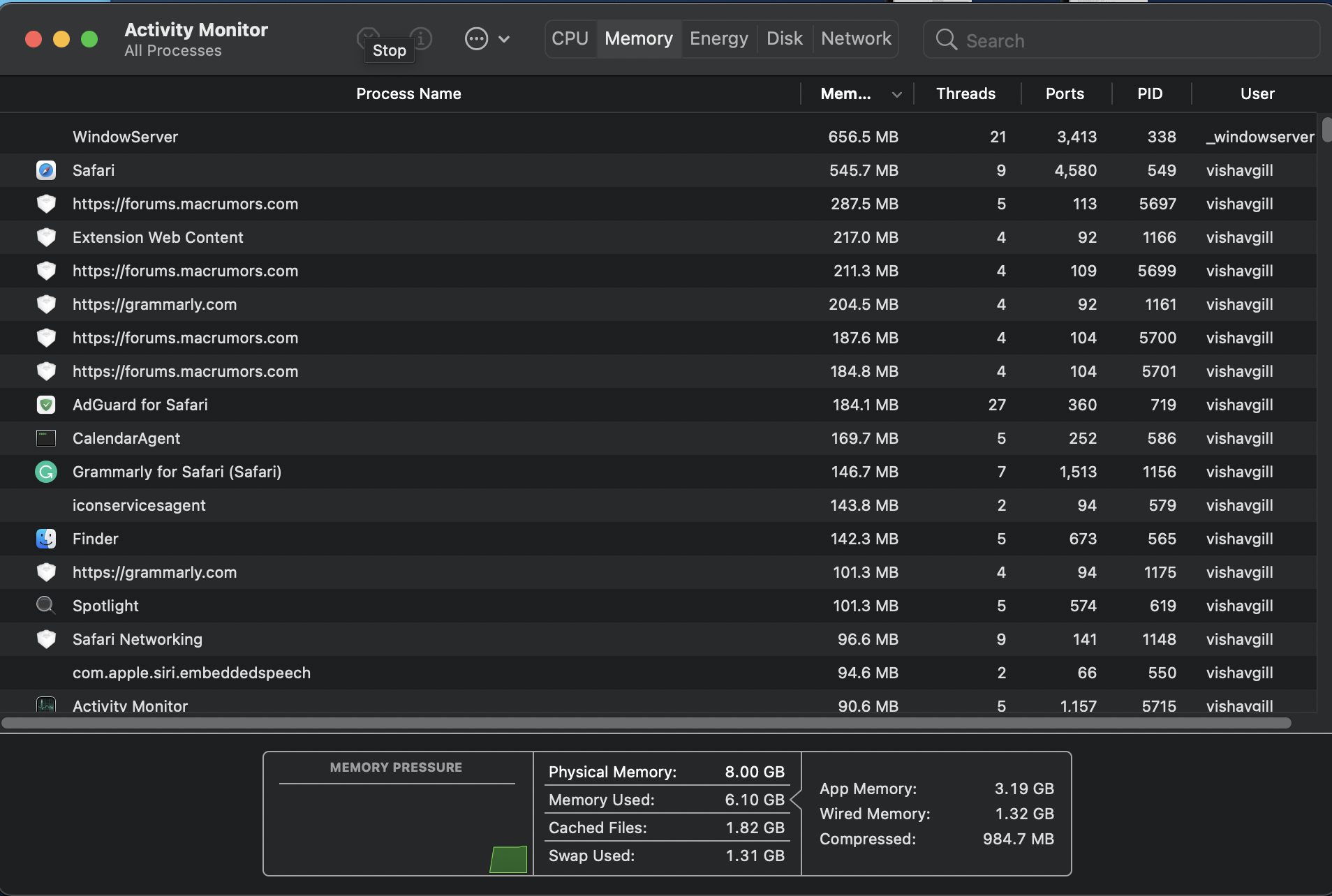The width and height of the screenshot is (1332, 896).
Task: Click the shield icon of PID 5697 row
Action: pos(46,204)
